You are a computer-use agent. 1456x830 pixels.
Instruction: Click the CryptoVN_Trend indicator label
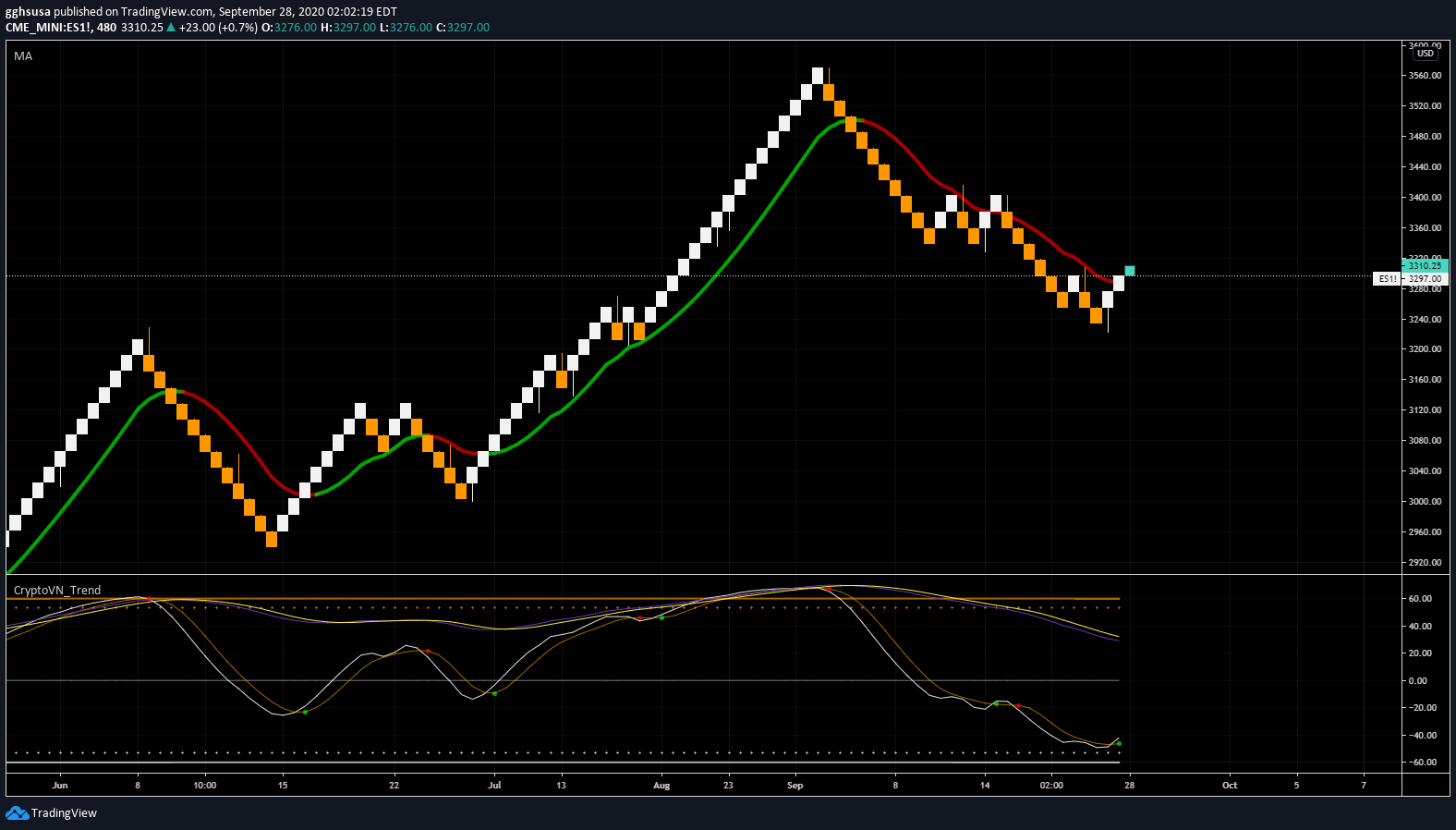57,590
